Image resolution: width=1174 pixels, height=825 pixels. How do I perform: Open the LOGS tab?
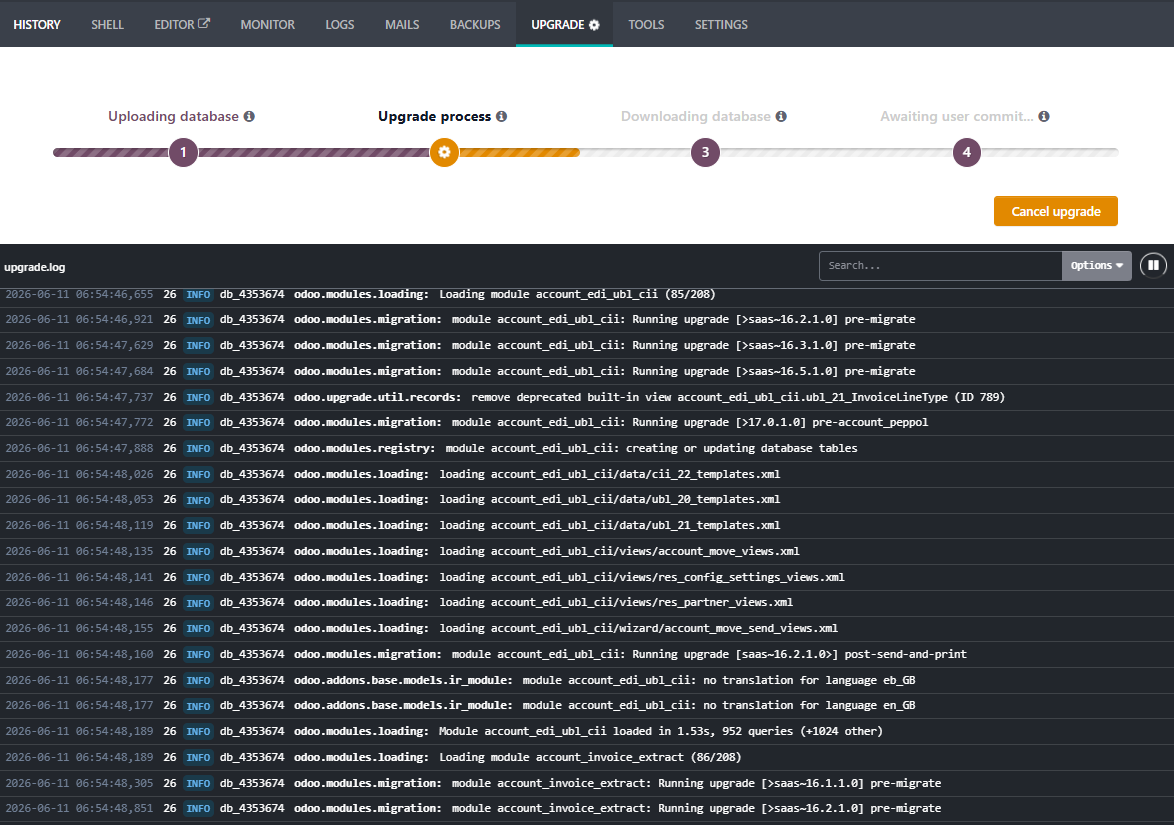click(x=339, y=24)
